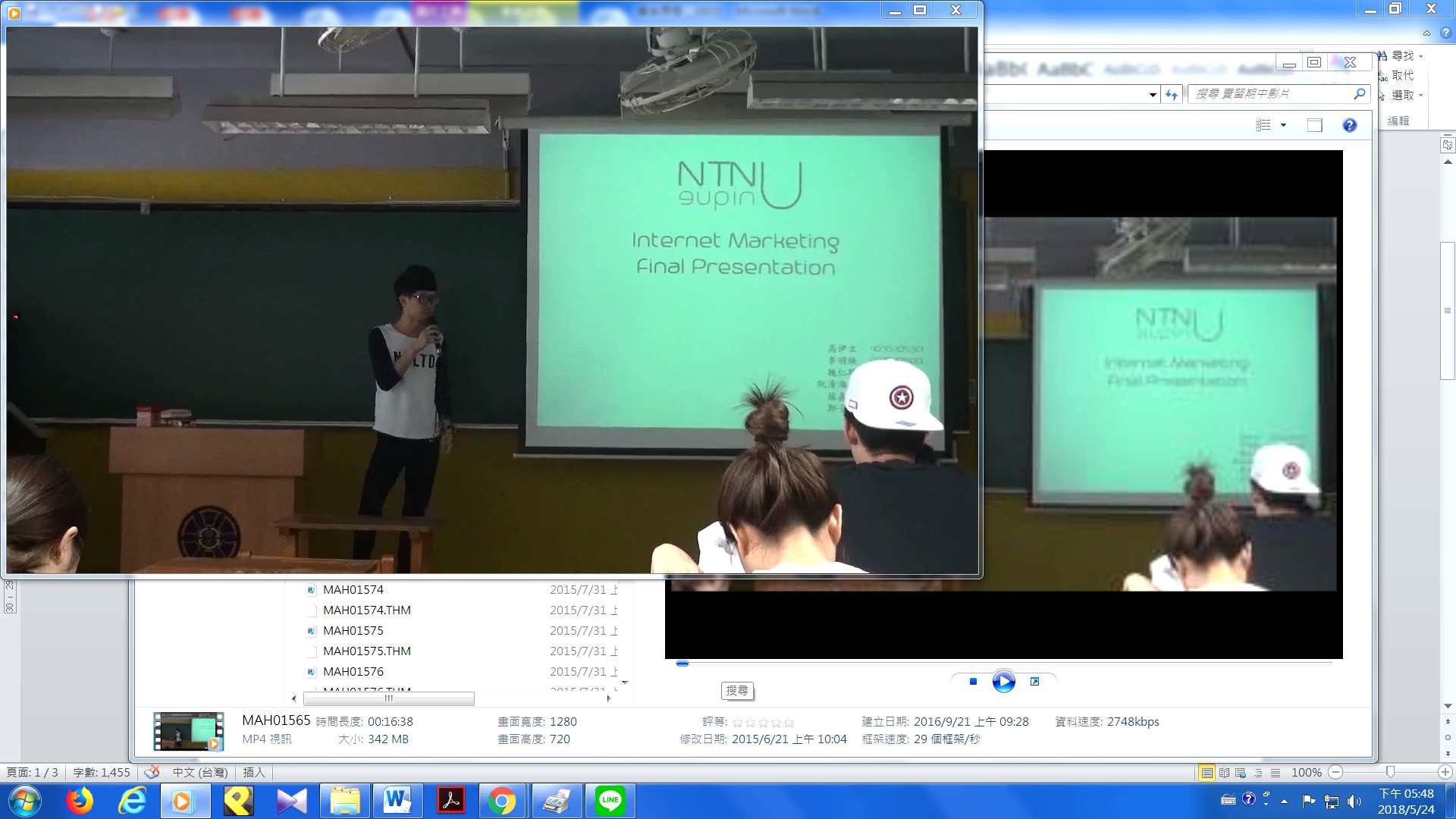The width and height of the screenshot is (1456, 819).
Task: Select file MAH01576 in the list
Action: (x=353, y=671)
